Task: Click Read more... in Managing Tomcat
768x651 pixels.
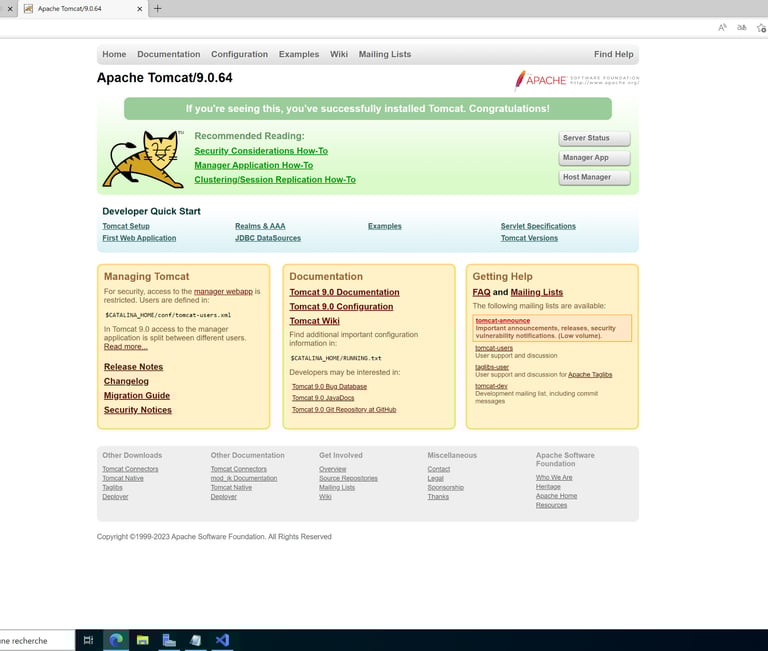Action: coord(125,347)
